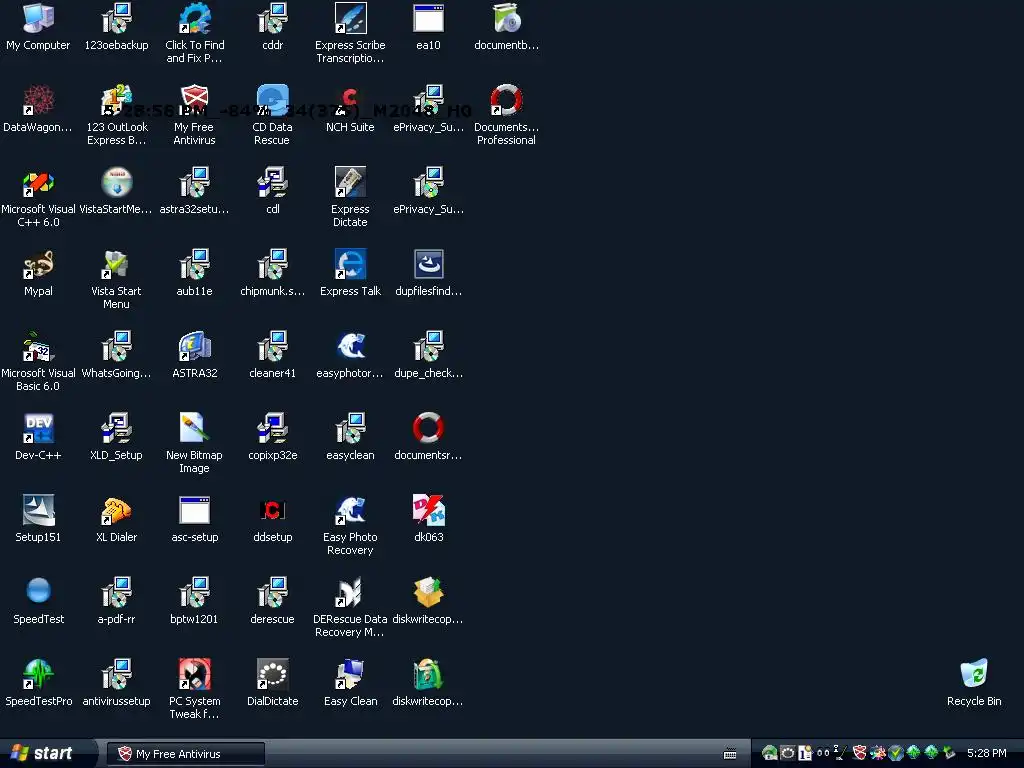
Task: Select the dk063 icon
Action: tap(428, 519)
